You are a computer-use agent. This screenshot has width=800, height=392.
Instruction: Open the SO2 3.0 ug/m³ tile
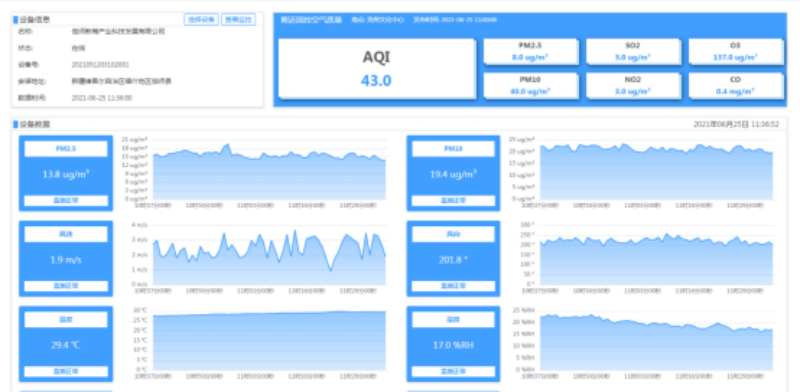633,51
